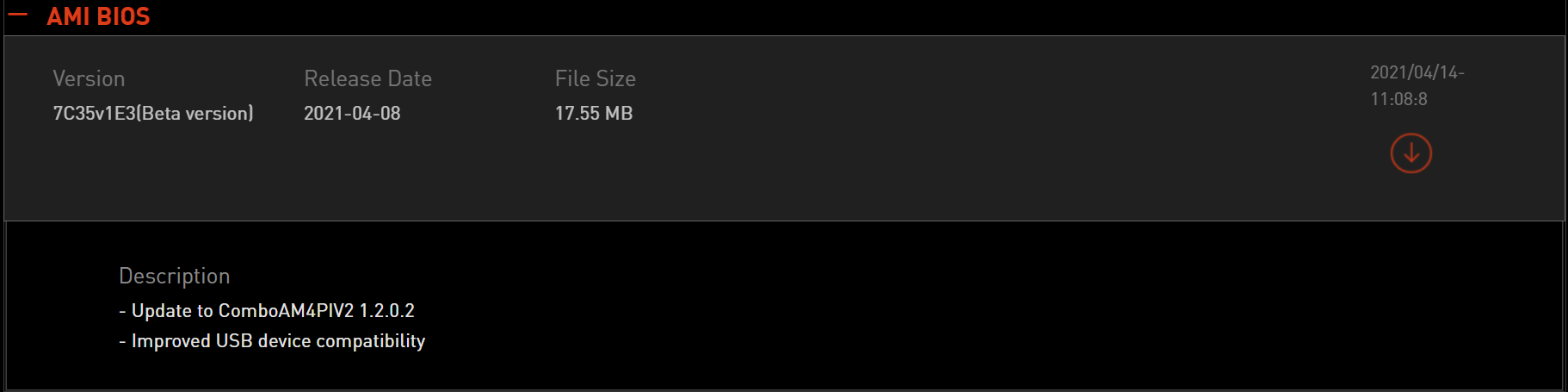Viewport: 1568px width, 392px height.
Task: Click the 1.2.0.2 version number
Action: click(x=386, y=311)
